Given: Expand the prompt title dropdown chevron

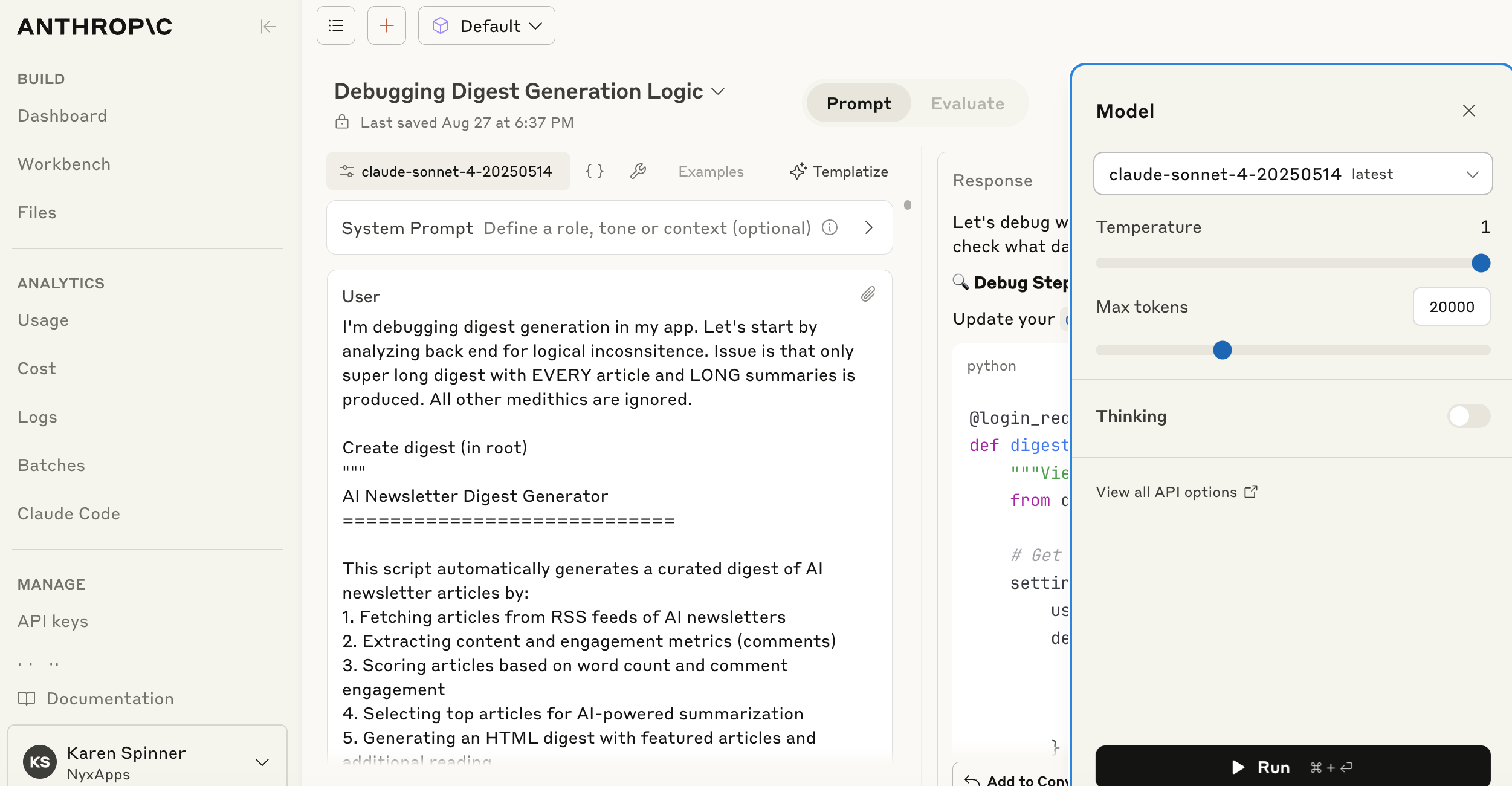Looking at the screenshot, I should coord(718,92).
